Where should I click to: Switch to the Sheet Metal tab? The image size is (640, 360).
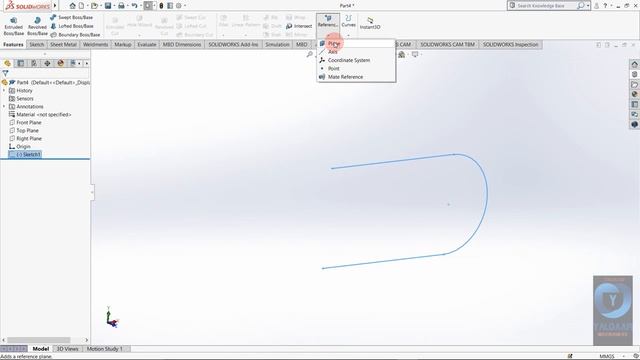pos(63,44)
